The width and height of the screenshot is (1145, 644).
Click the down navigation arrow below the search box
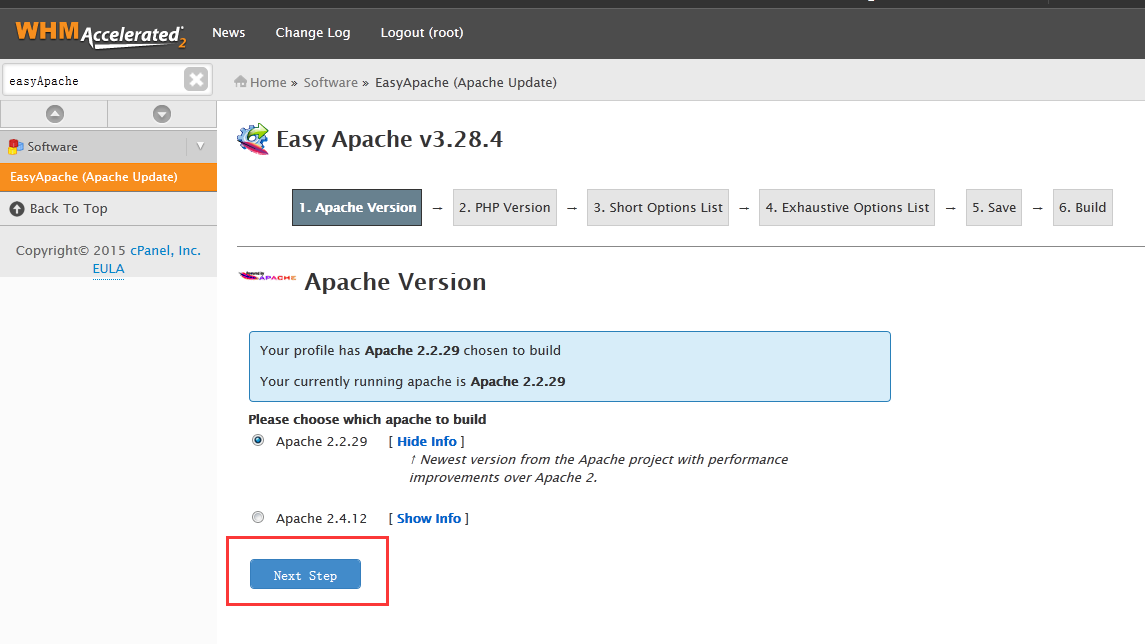click(162, 113)
